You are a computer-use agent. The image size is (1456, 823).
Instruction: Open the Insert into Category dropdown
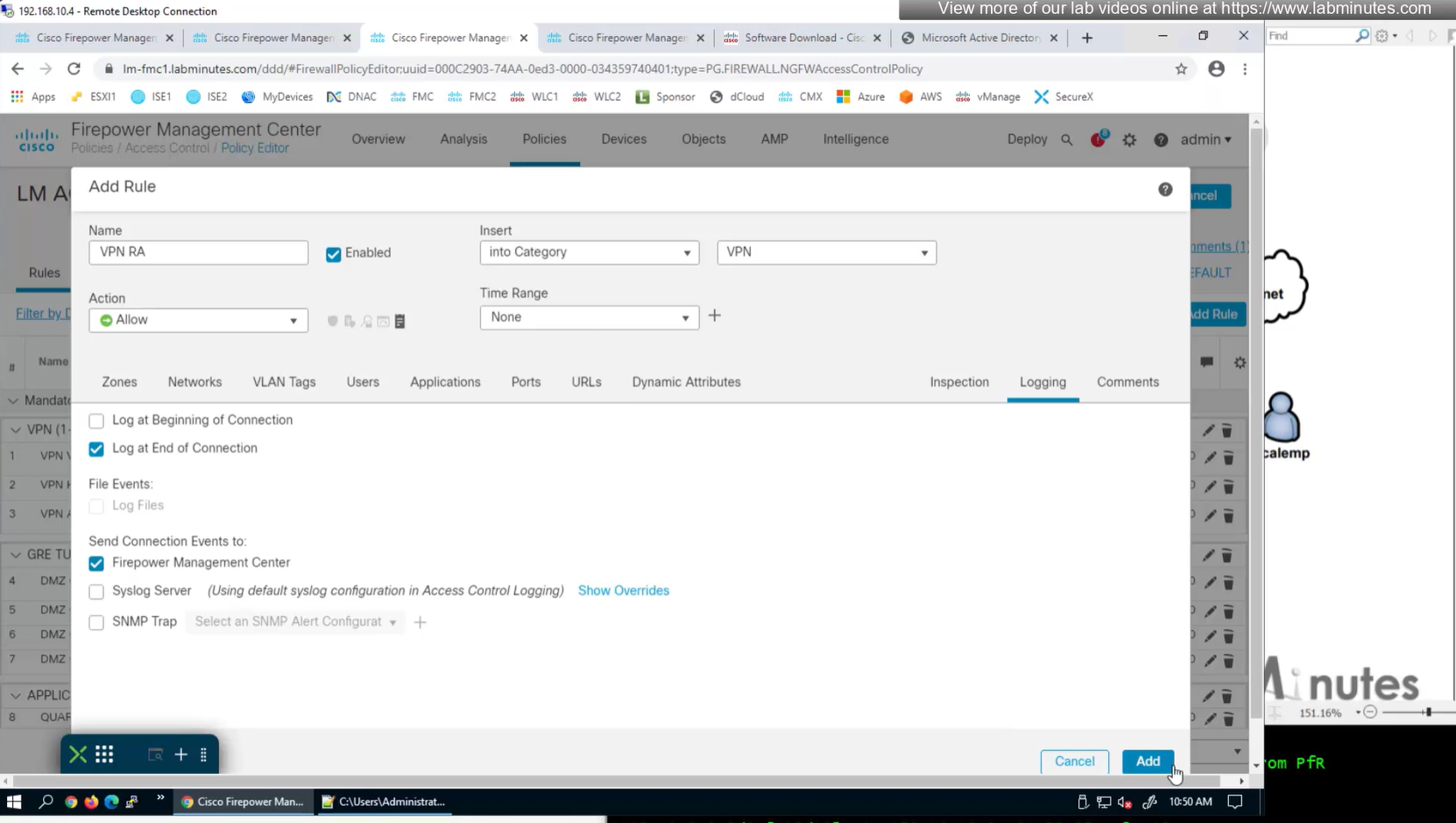589,252
